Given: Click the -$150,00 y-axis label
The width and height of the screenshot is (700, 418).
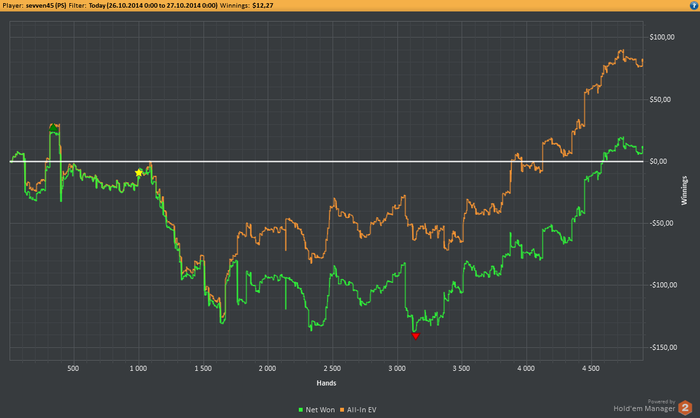Looking at the screenshot, I should tap(663, 347).
